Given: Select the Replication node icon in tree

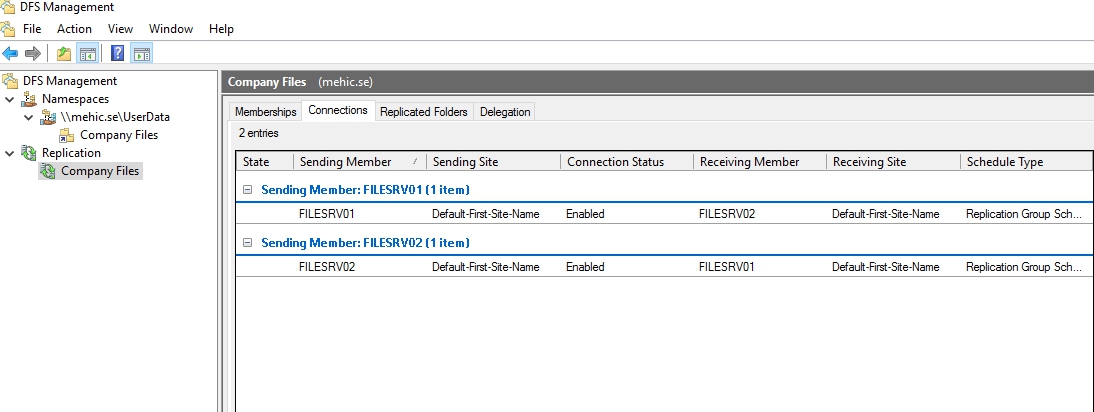Looking at the screenshot, I should pyautogui.click(x=29, y=153).
